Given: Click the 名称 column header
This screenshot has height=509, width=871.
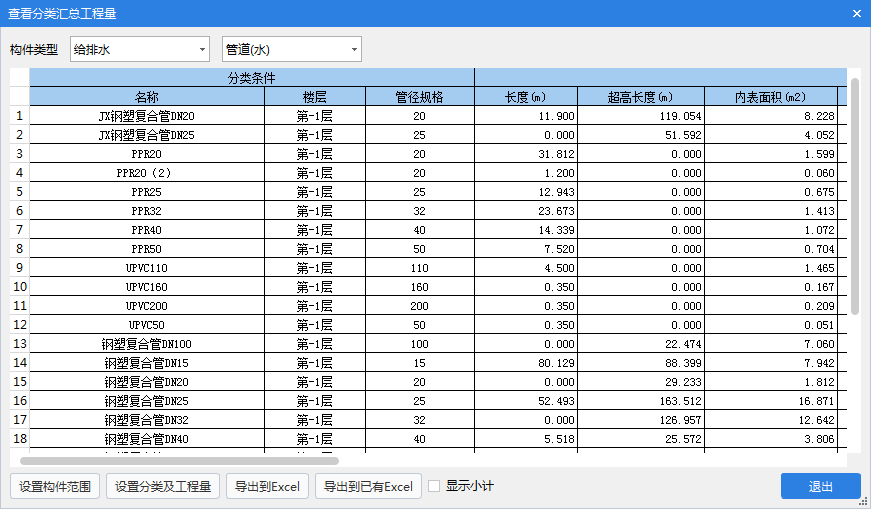Looking at the screenshot, I should click(x=147, y=97).
